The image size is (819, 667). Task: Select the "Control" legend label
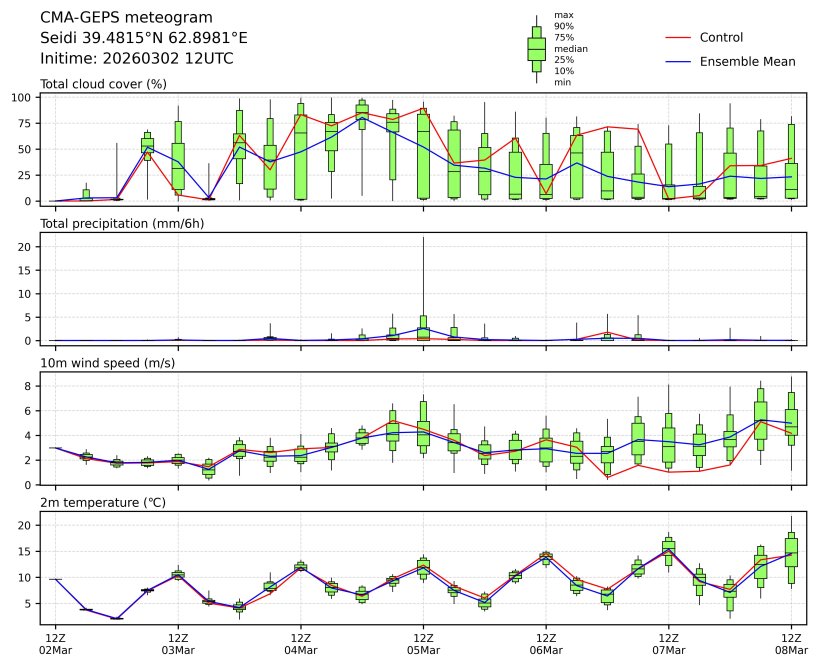pyautogui.click(x=721, y=38)
